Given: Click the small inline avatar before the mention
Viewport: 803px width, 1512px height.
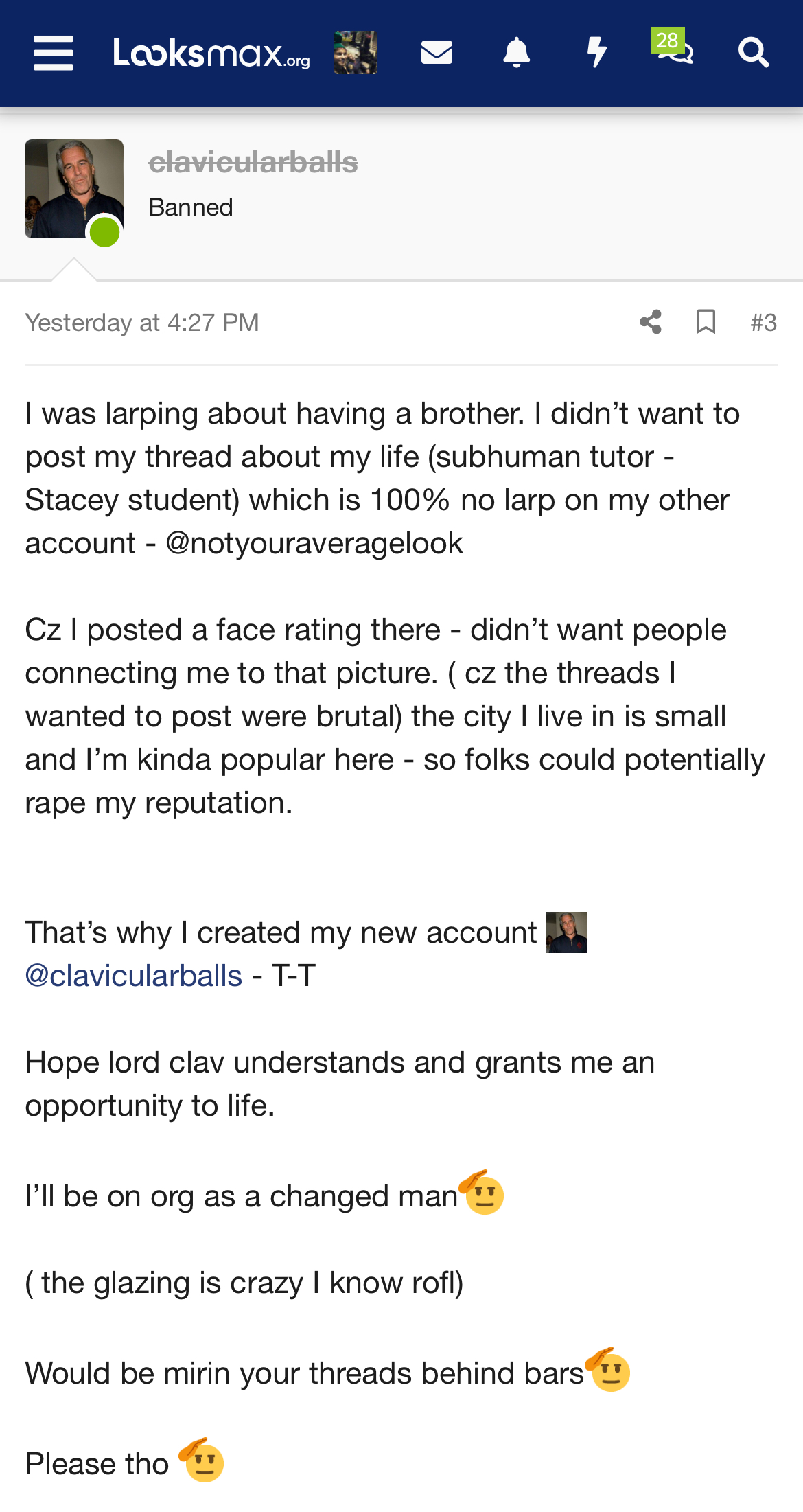Looking at the screenshot, I should tap(567, 932).
